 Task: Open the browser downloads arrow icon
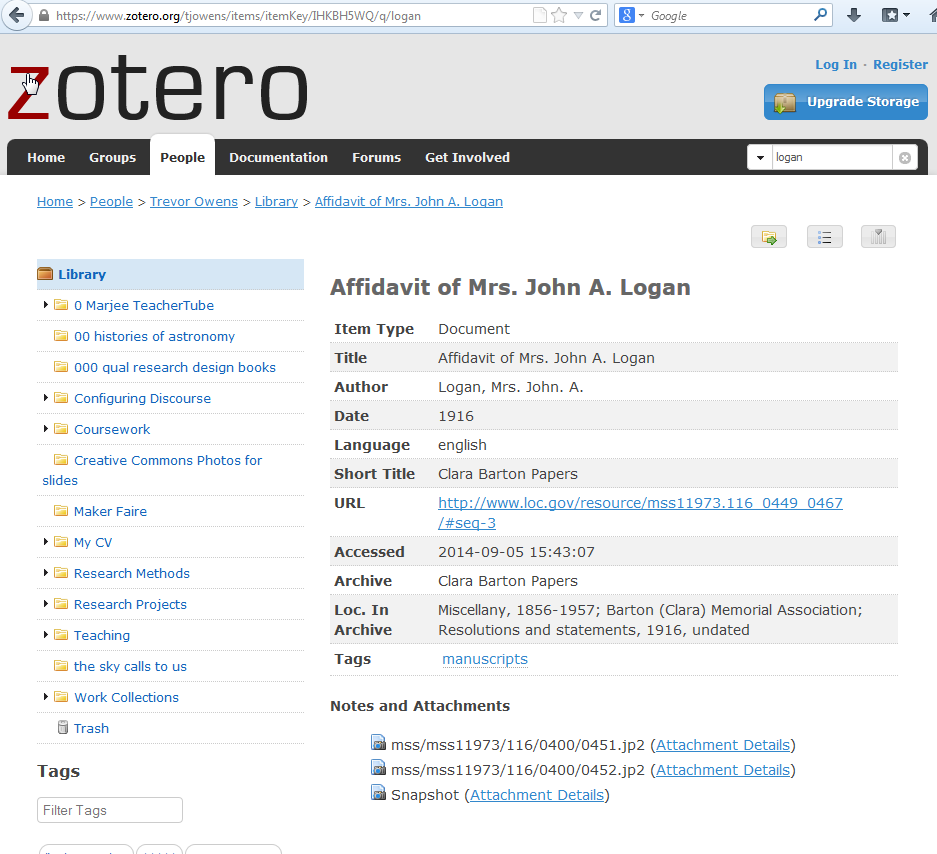click(854, 16)
